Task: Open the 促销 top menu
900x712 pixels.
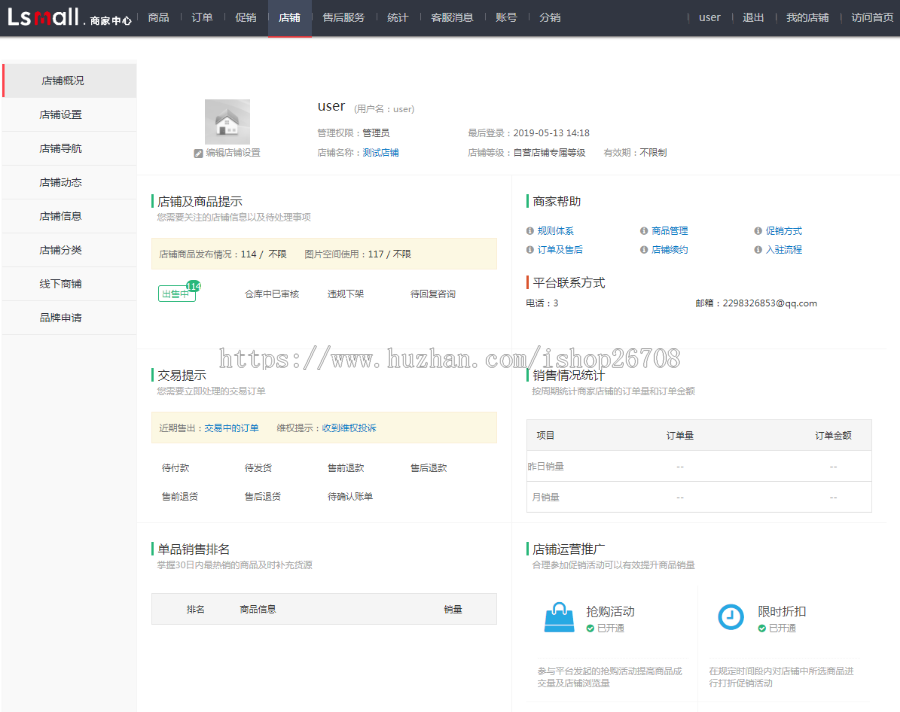Action: pyautogui.click(x=246, y=18)
